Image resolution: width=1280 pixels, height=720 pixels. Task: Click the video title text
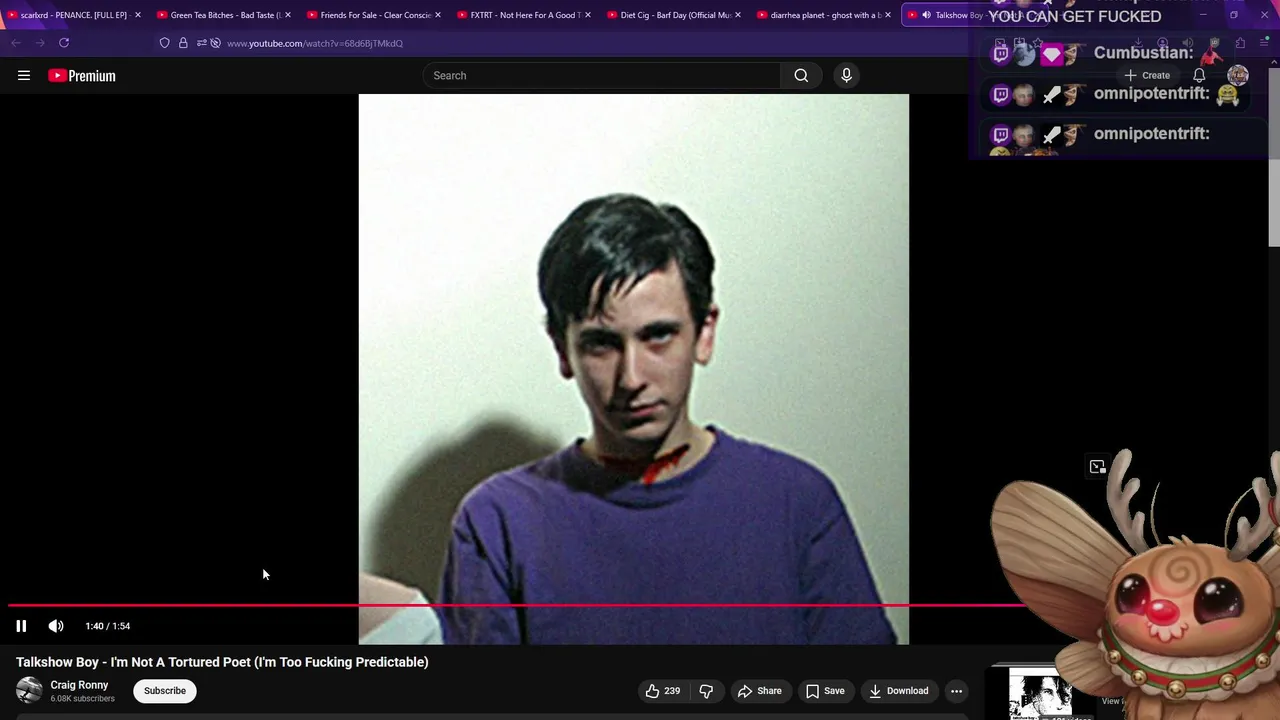click(222, 662)
